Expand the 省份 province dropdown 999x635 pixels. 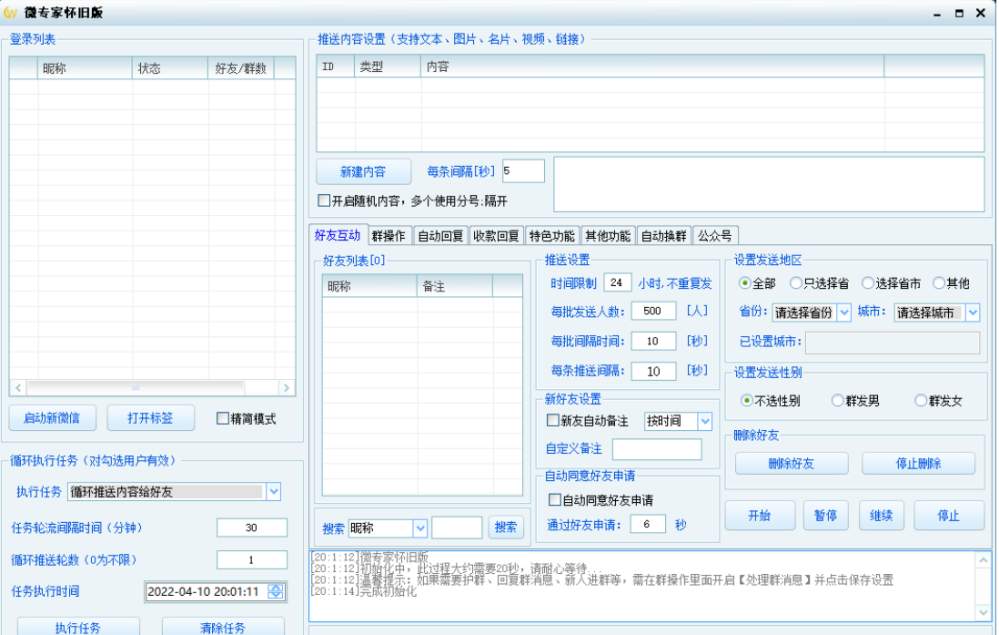click(844, 312)
